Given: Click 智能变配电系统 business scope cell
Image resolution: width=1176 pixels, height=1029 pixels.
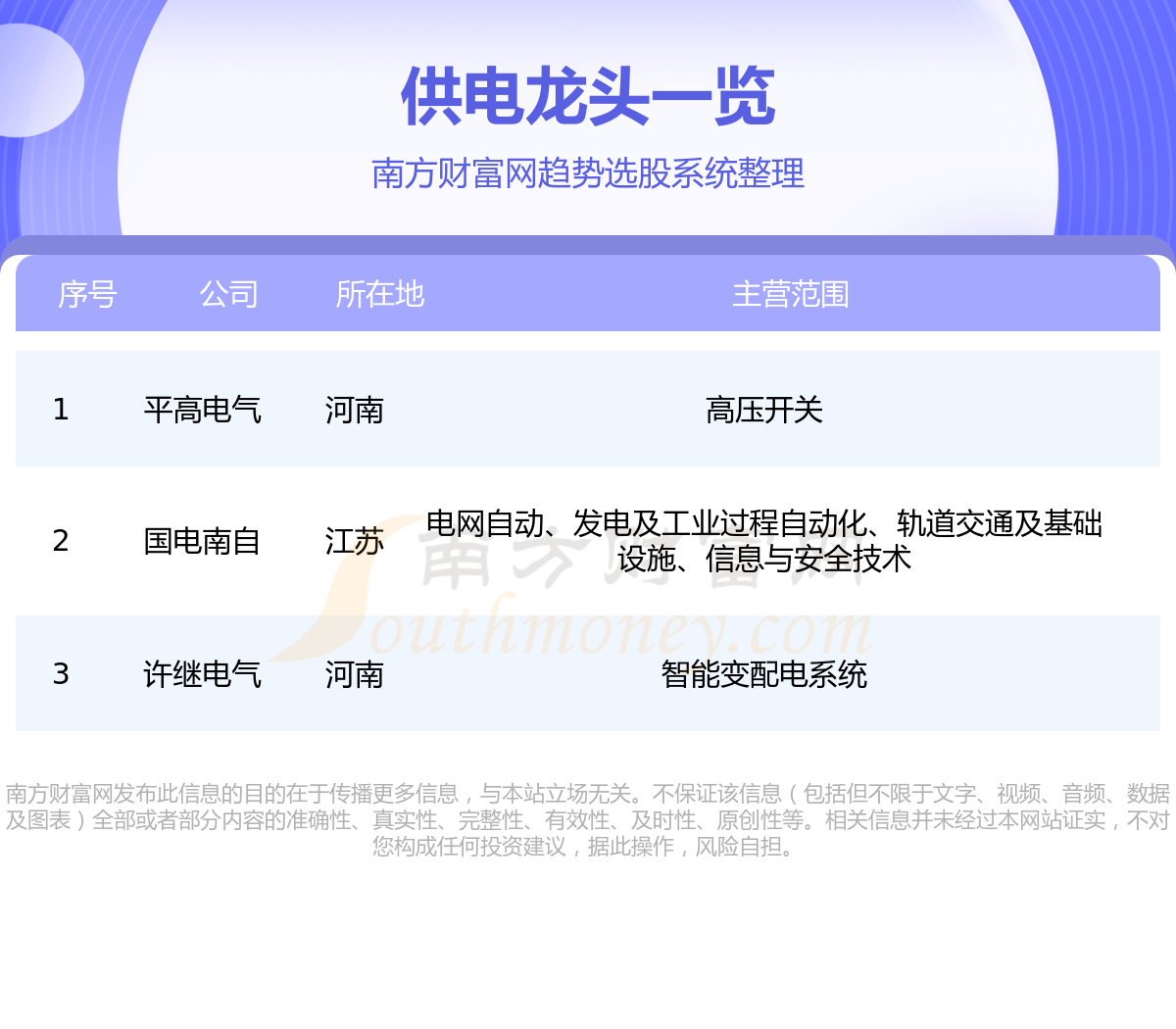Looking at the screenshot, I should [x=764, y=674].
